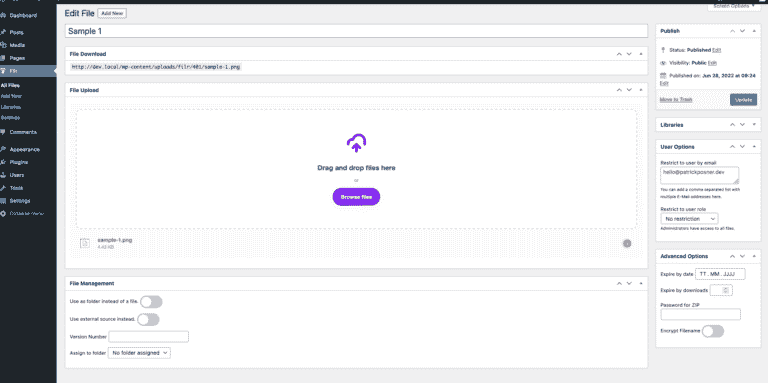Screen dimensions: 768x383
Task: Collapse the User Options panel
Action: coord(754,147)
